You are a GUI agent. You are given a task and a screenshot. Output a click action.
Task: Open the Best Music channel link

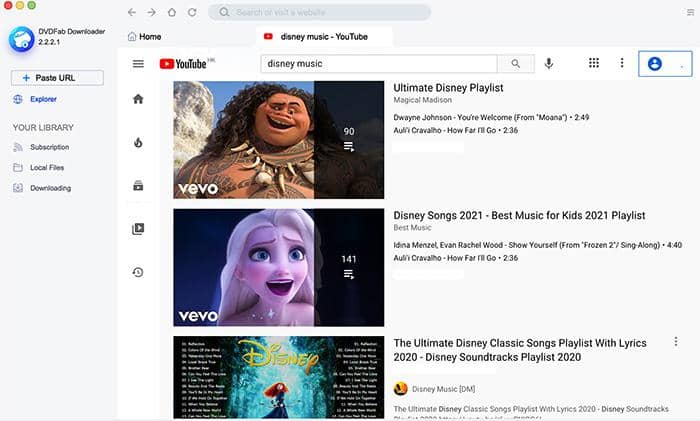pos(412,228)
